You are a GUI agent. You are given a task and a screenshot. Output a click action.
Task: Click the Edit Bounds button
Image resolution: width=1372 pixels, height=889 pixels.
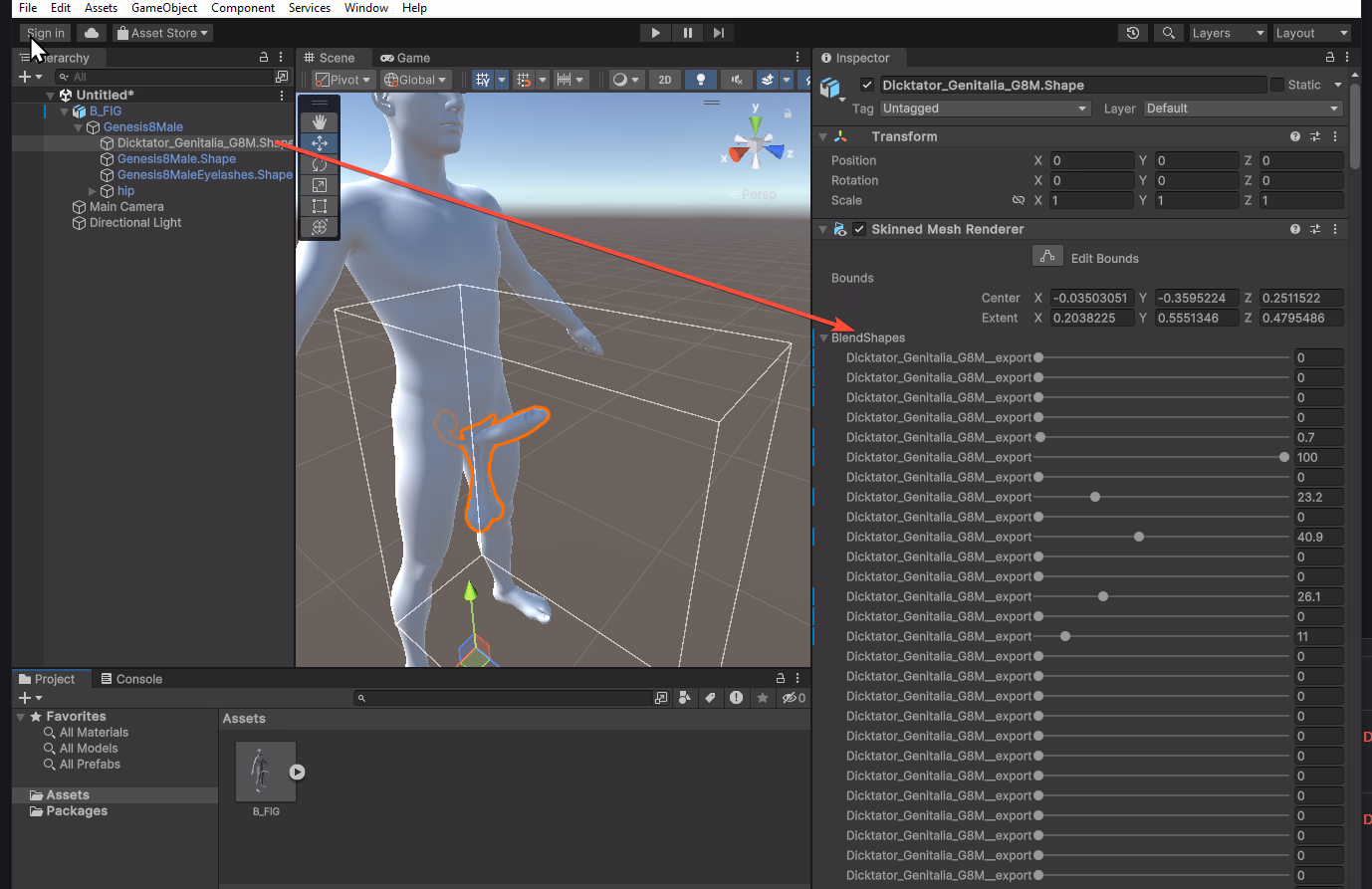1047,257
